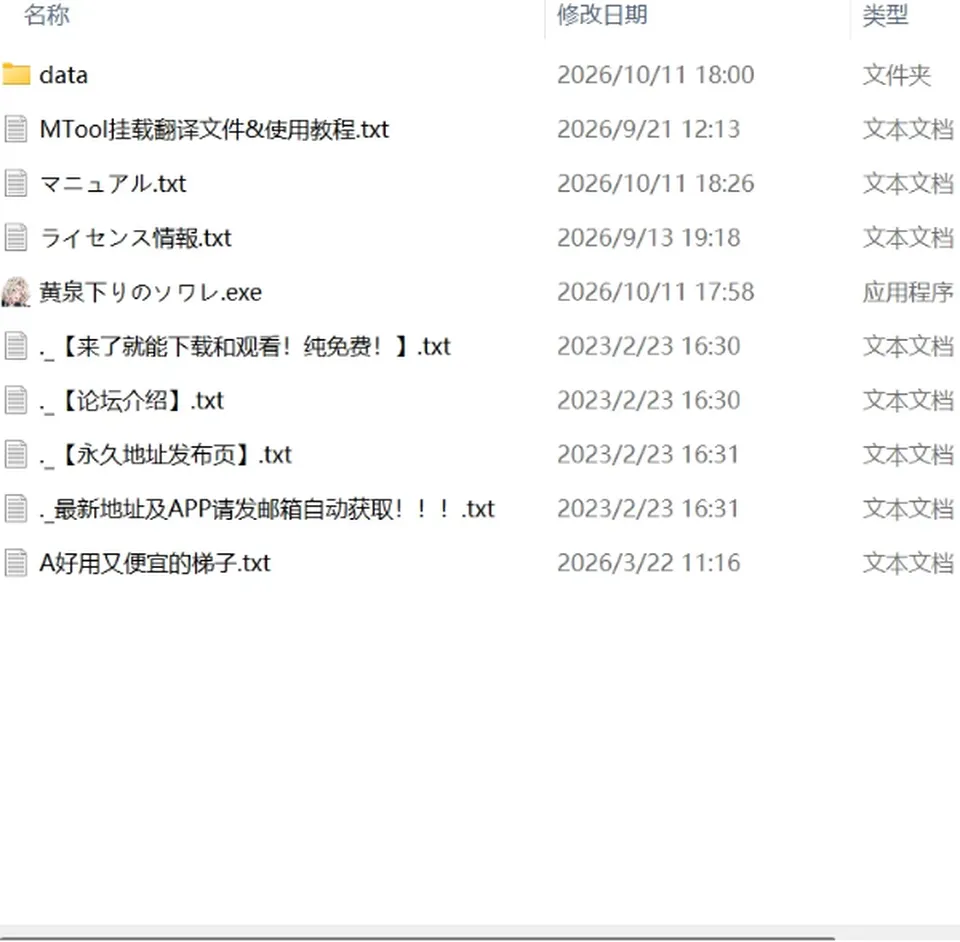Select file name マニュアル.txt
This screenshot has width=960, height=942.
113,184
